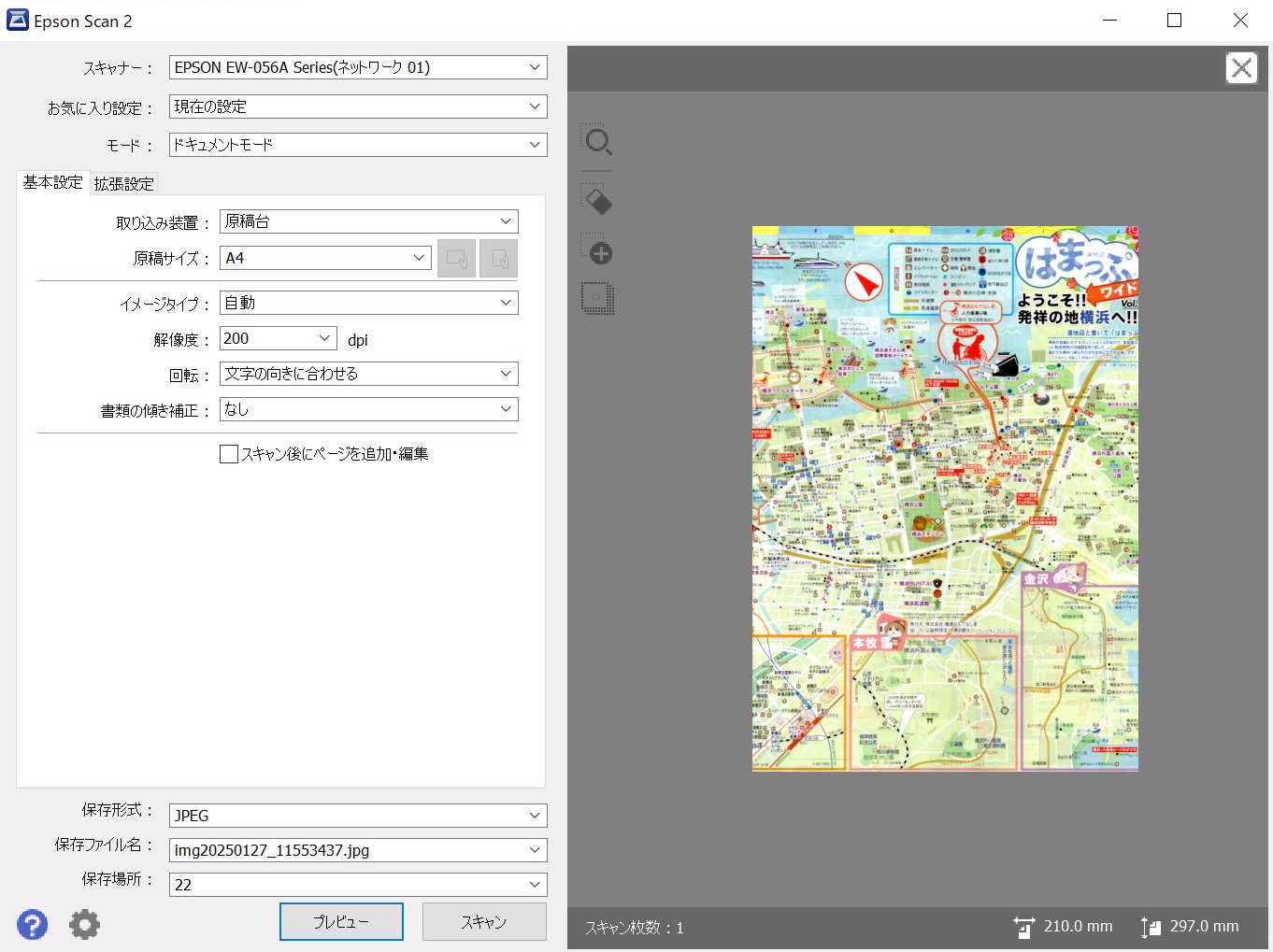Open the help question mark icon
This screenshot has width=1273, height=952.
pos(32,924)
